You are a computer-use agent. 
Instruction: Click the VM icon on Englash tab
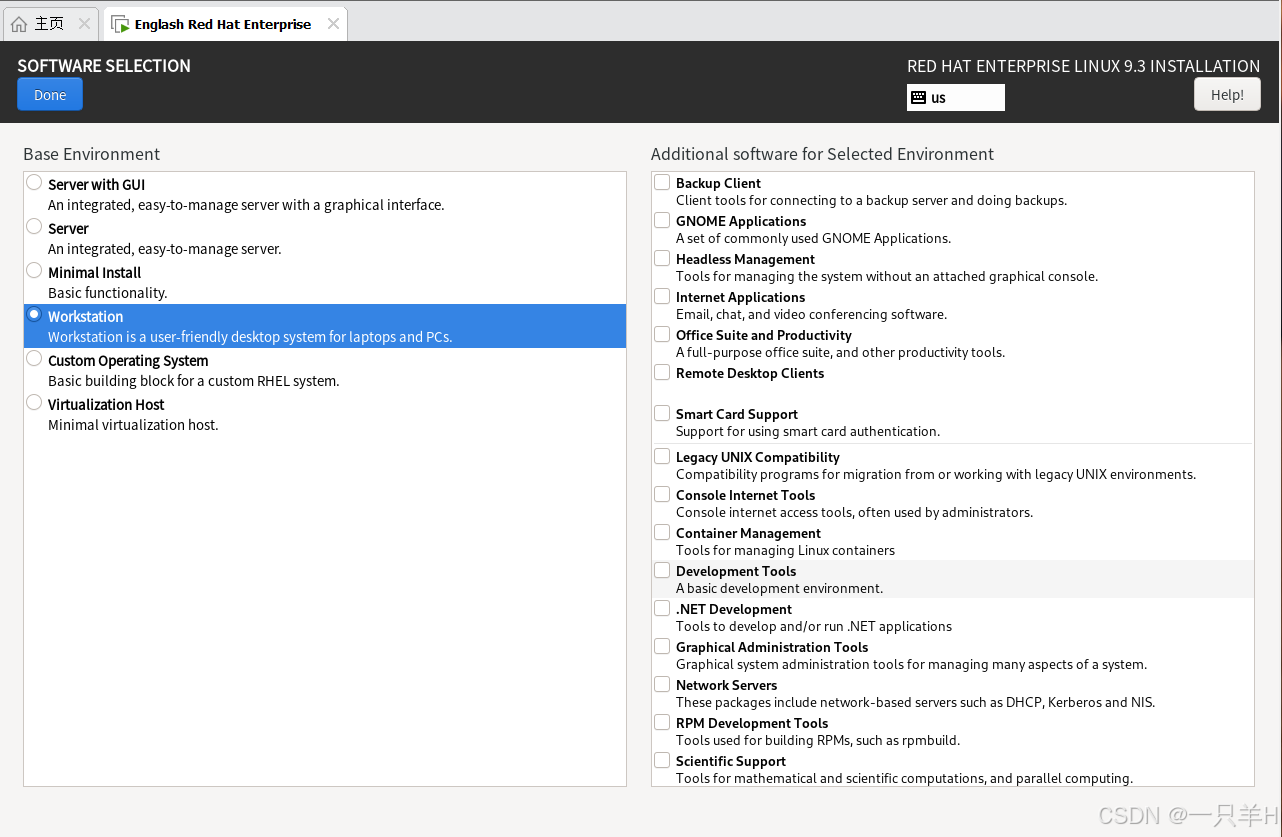coord(120,24)
